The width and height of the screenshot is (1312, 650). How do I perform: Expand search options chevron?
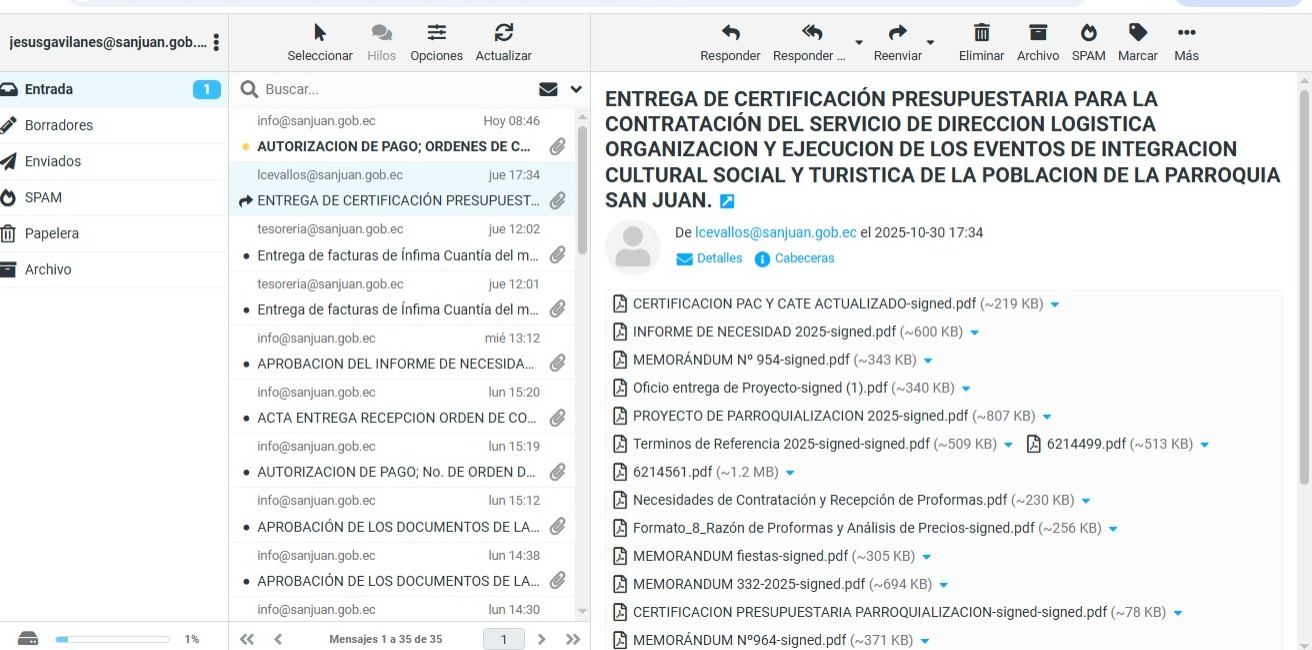575,89
